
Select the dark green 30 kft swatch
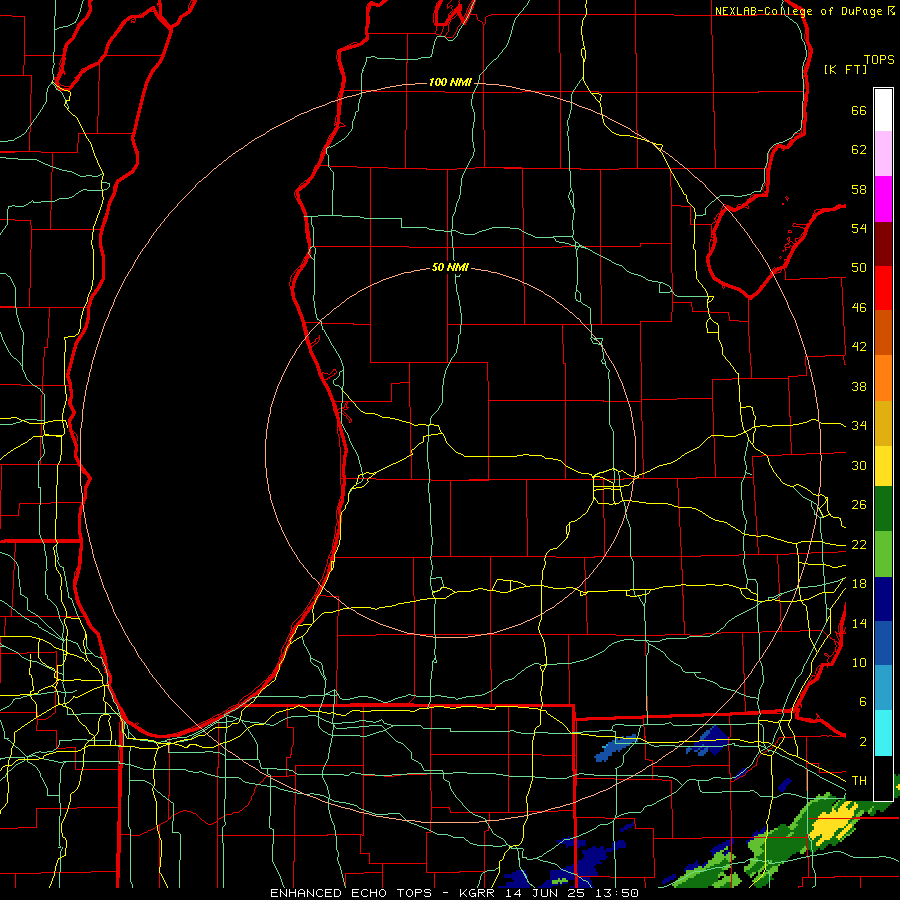point(883,509)
